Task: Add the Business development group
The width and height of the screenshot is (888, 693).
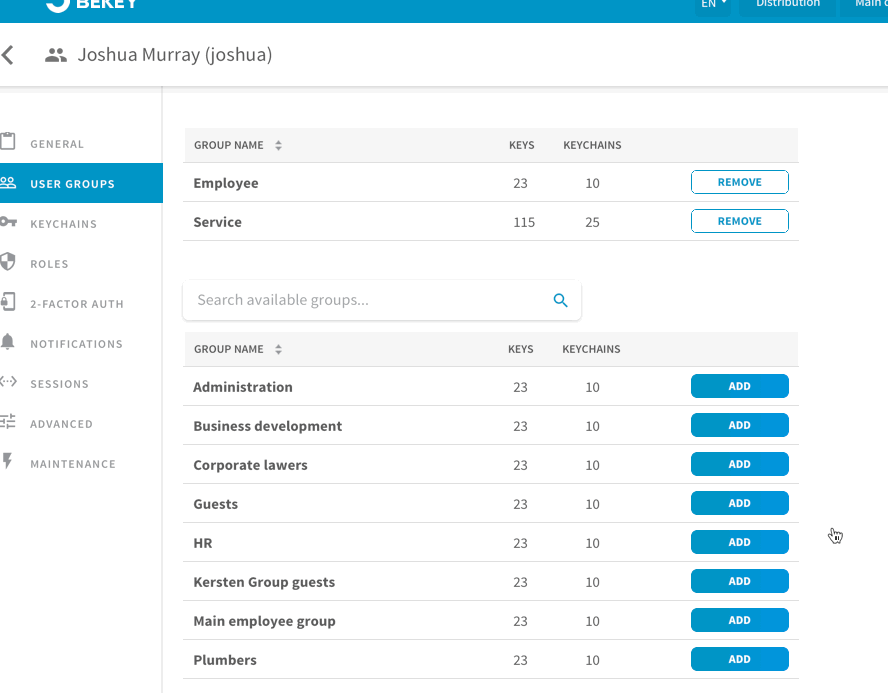Action: tap(740, 425)
